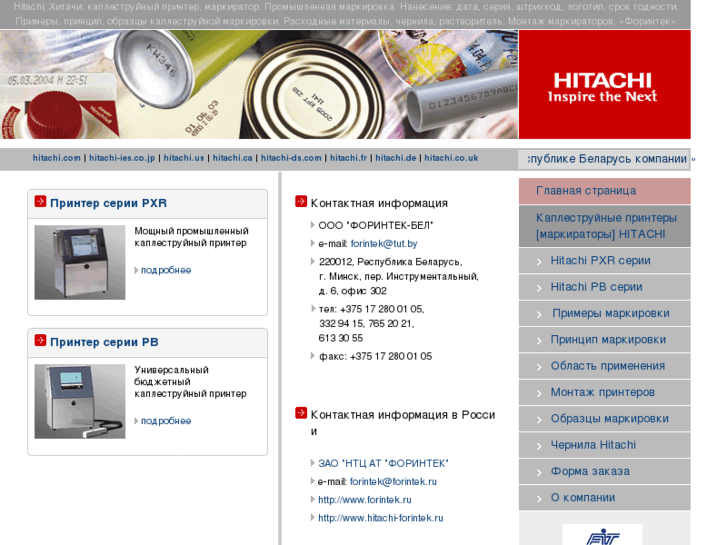Click the chevron next to Форма заказа
Screen dimensions: 727x545
pos(539,473)
